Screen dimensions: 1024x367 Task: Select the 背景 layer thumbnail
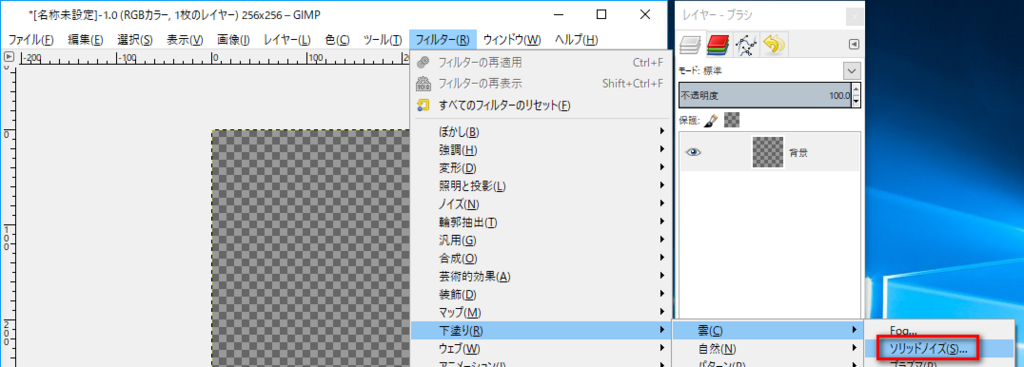pos(767,152)
